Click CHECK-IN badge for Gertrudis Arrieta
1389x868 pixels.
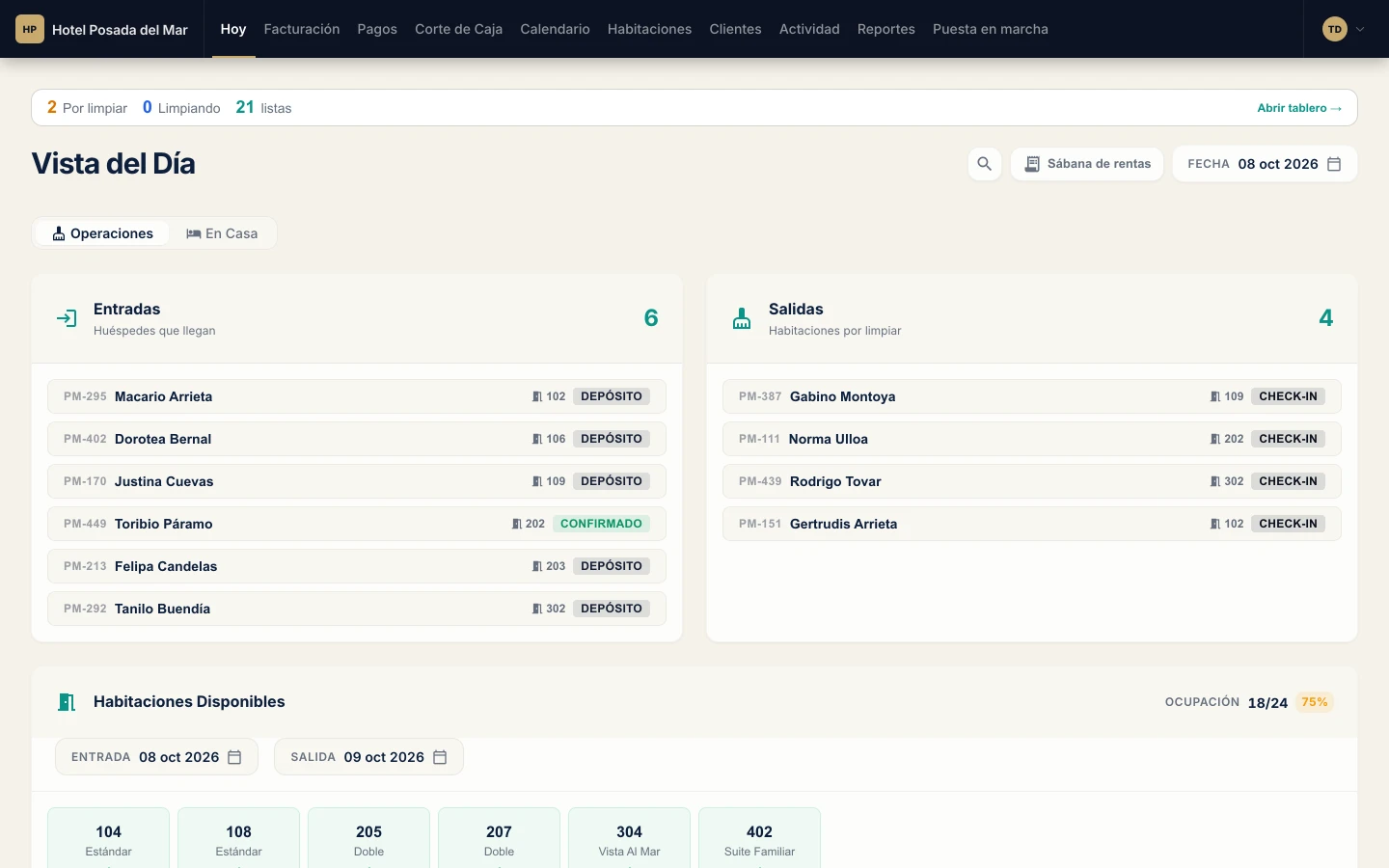coord(1288,524)
